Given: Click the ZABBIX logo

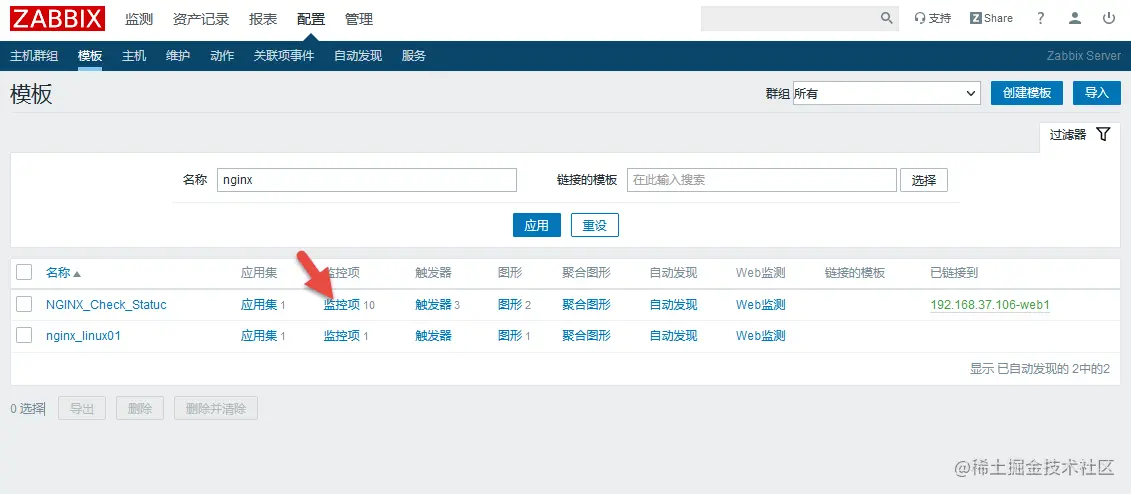Looking at the screenshot, I should click(58, 19).
